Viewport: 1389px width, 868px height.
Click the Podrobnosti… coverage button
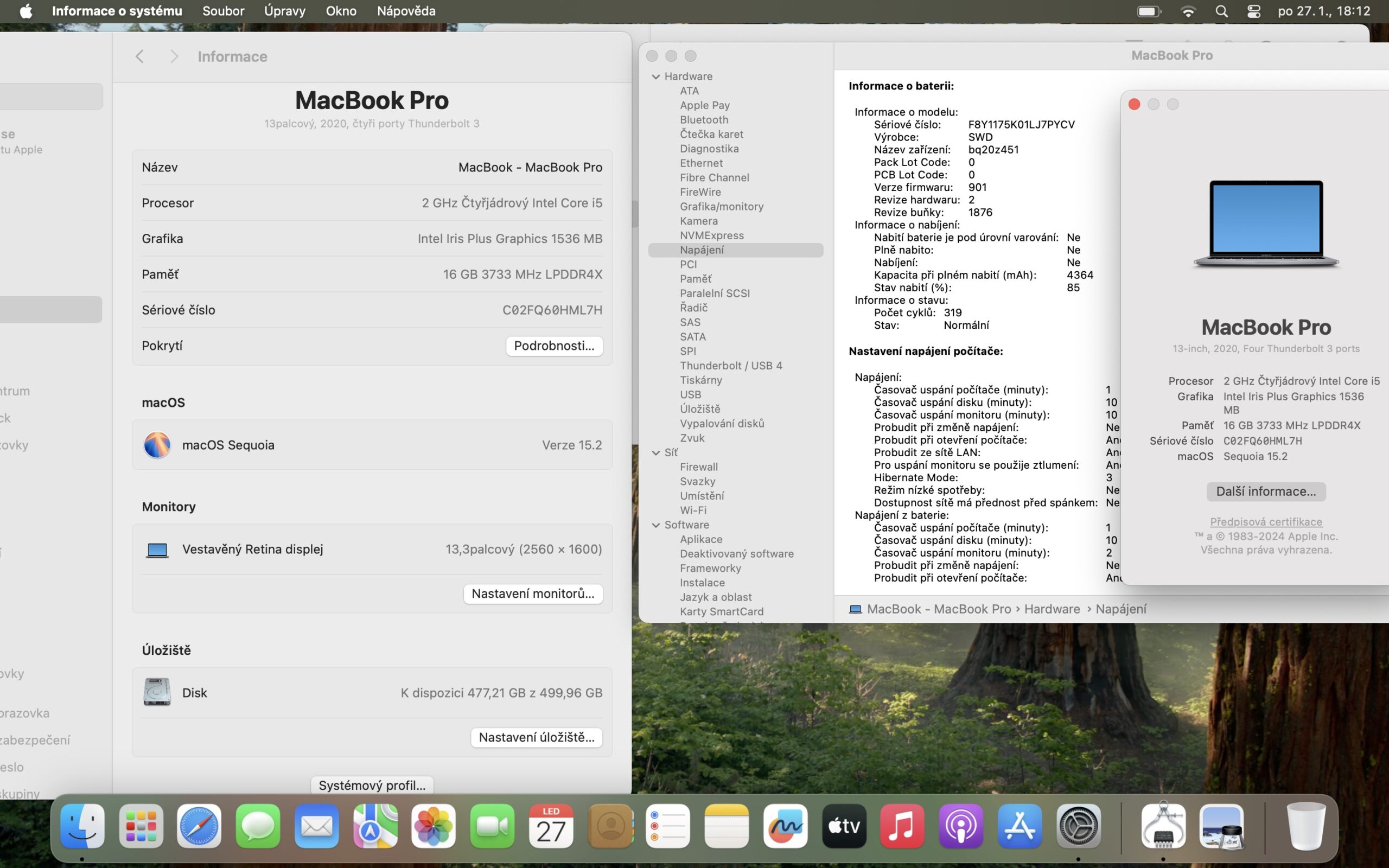(x=554, y=346)
